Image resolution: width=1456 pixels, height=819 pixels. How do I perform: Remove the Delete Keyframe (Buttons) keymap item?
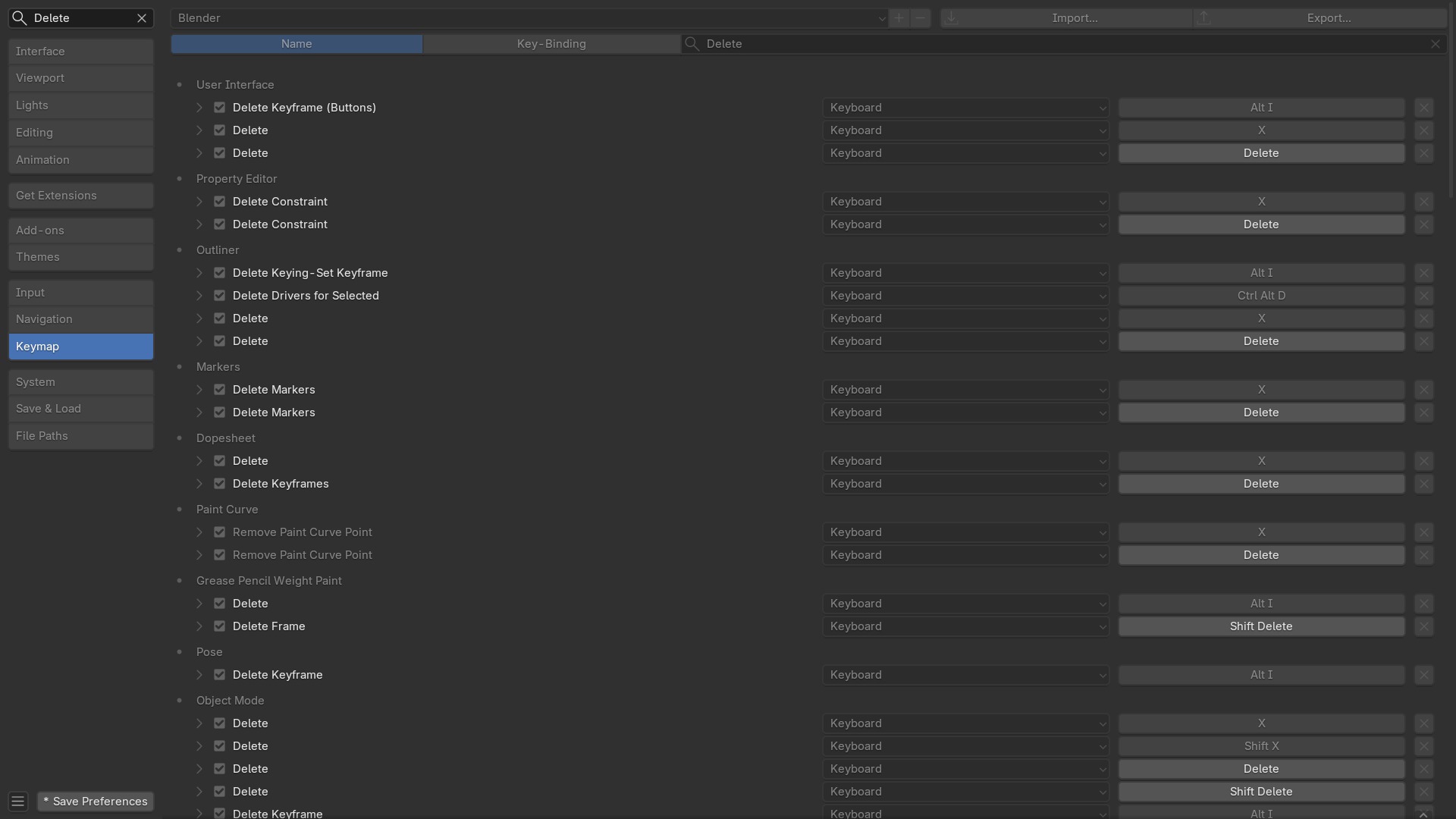click(1423, 108)
